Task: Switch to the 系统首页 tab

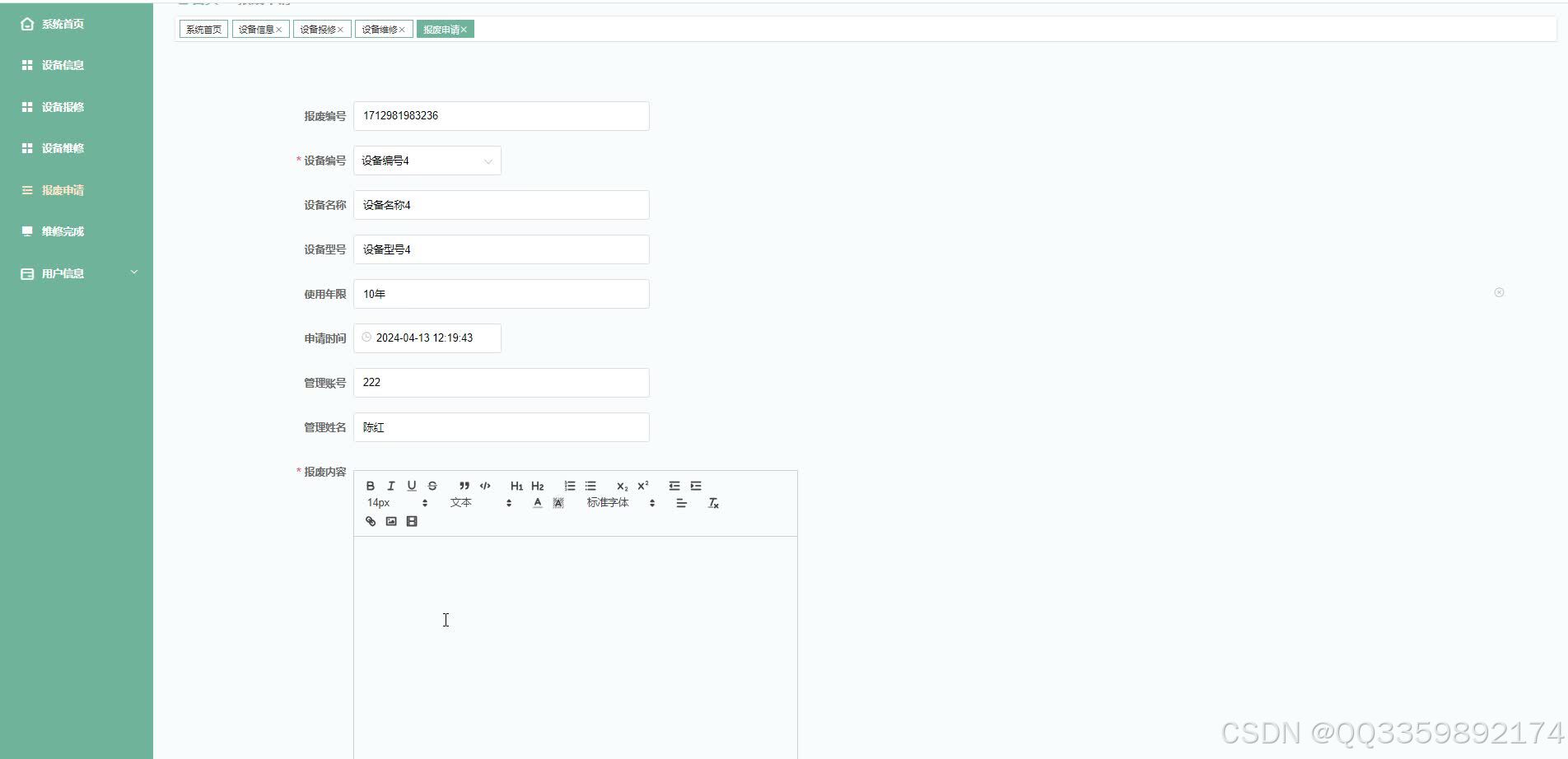Action: 203,30
